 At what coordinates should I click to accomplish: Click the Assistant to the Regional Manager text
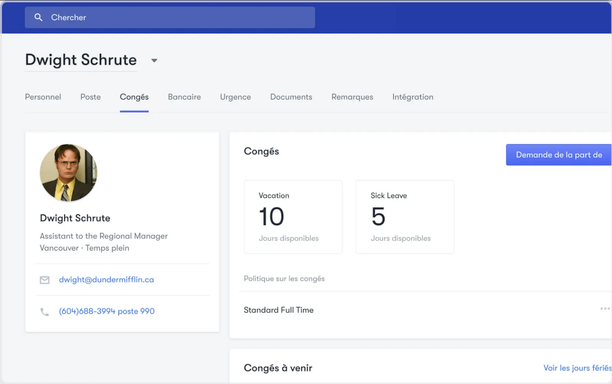click(103, 236)
